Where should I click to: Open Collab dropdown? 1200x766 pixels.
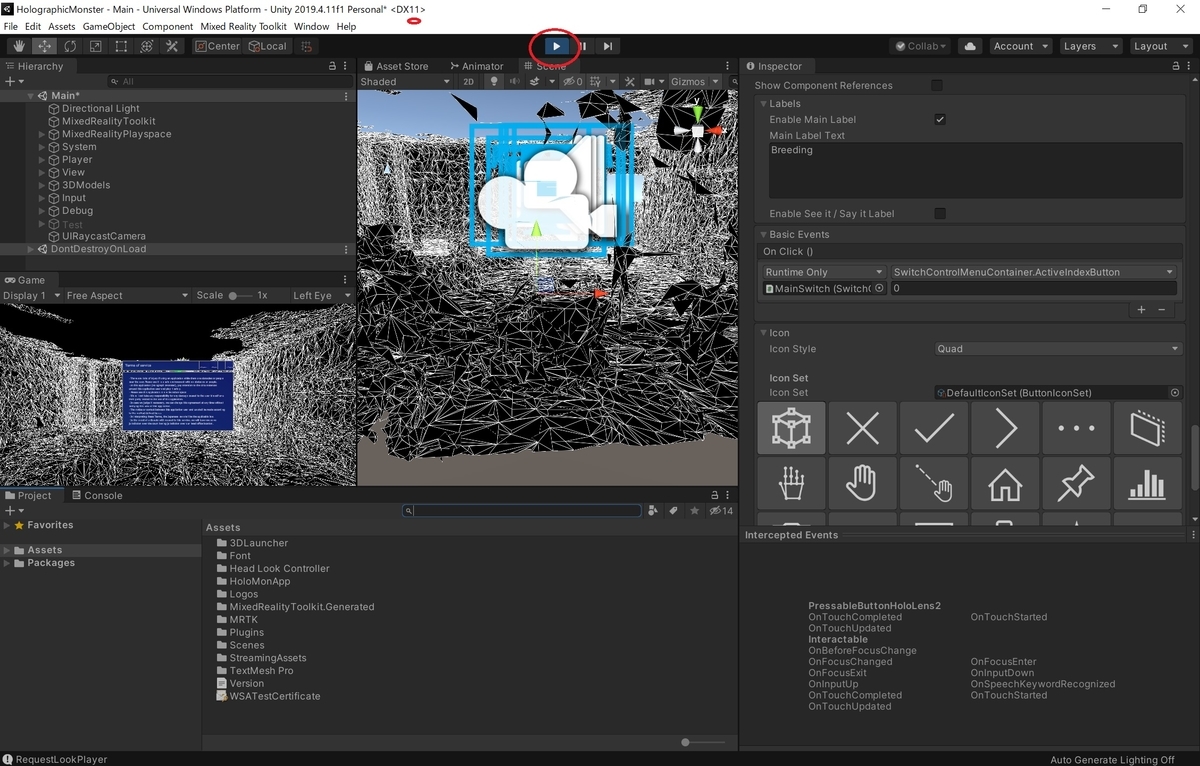[920, 46]
